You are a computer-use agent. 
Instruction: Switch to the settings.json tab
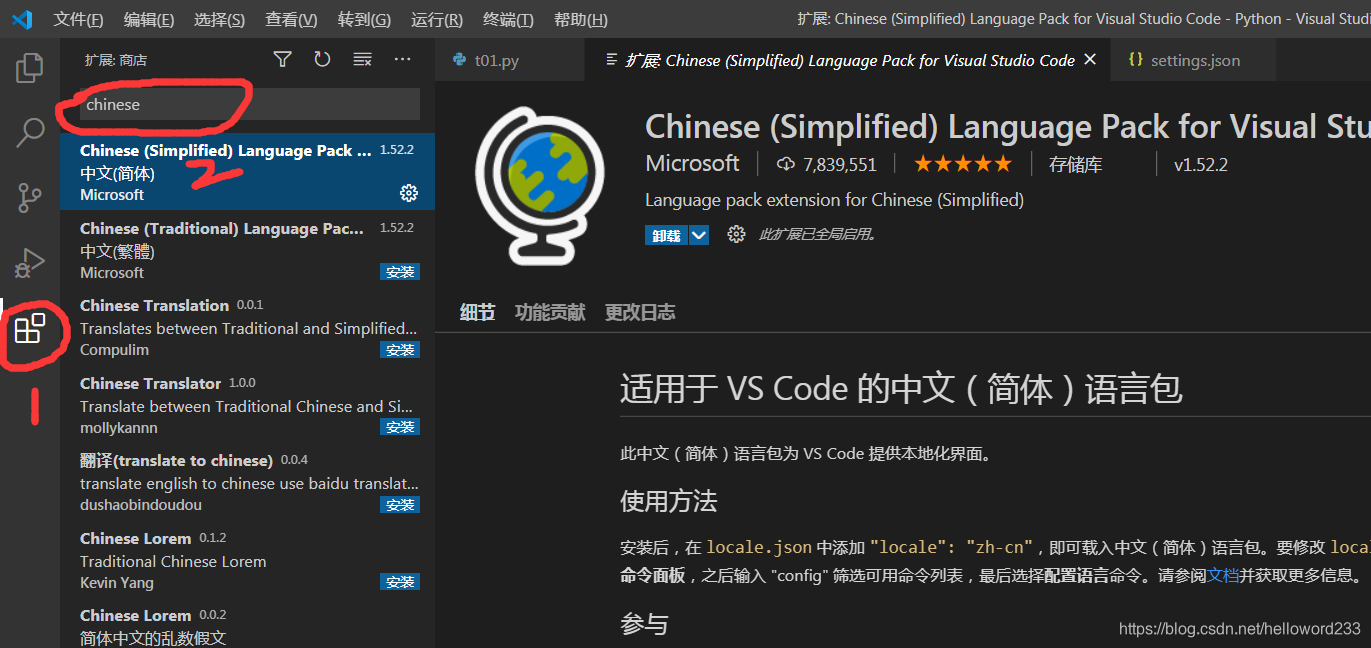(1193, 60)
